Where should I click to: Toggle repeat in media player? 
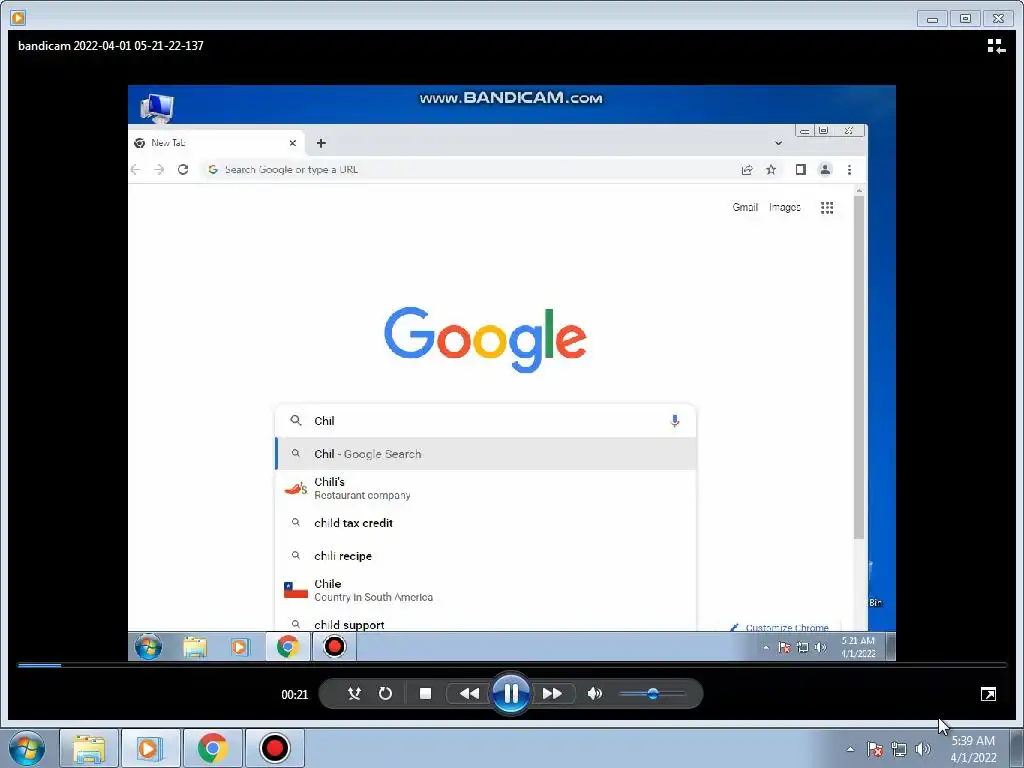pyautogui.click(x=385, y=694)
